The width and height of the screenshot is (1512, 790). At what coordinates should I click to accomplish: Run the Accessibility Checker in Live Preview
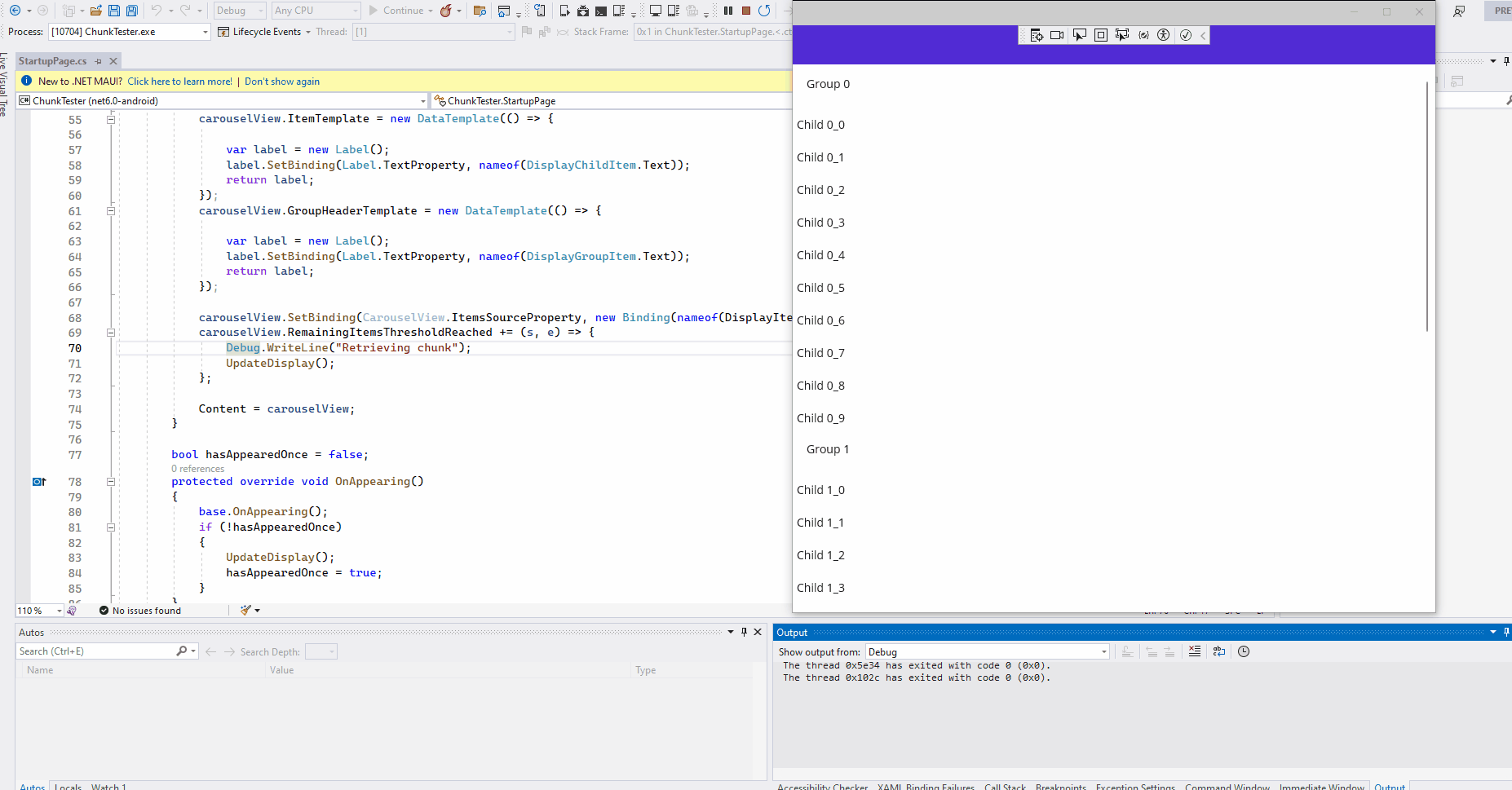(1164, 35)
